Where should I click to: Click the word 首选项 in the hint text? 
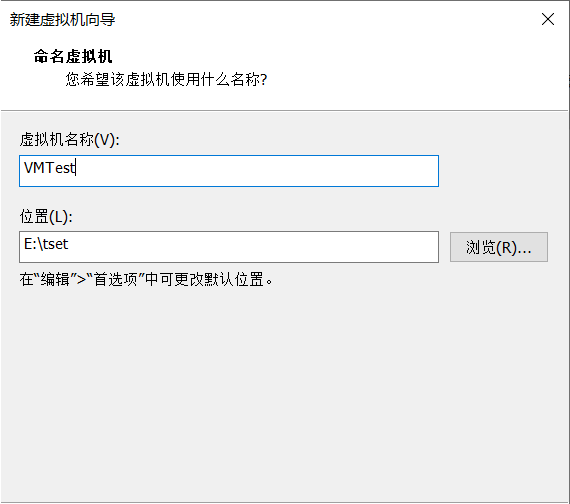(x=116, y=279)
